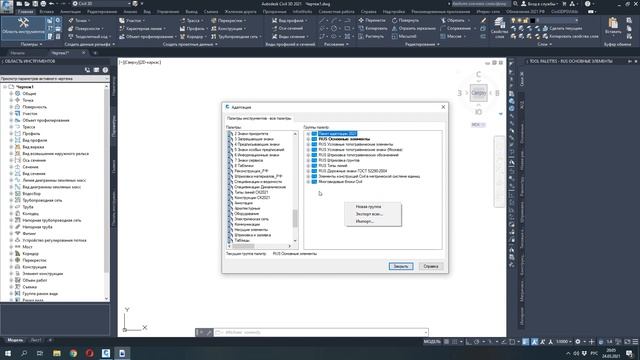
Task: Select the Растянуть (Stretch) tool
Action: click(x=371, y=37)
